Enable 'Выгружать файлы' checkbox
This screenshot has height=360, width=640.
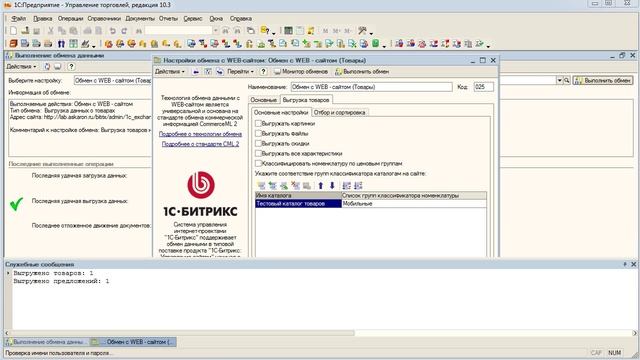tap(258, 133)
